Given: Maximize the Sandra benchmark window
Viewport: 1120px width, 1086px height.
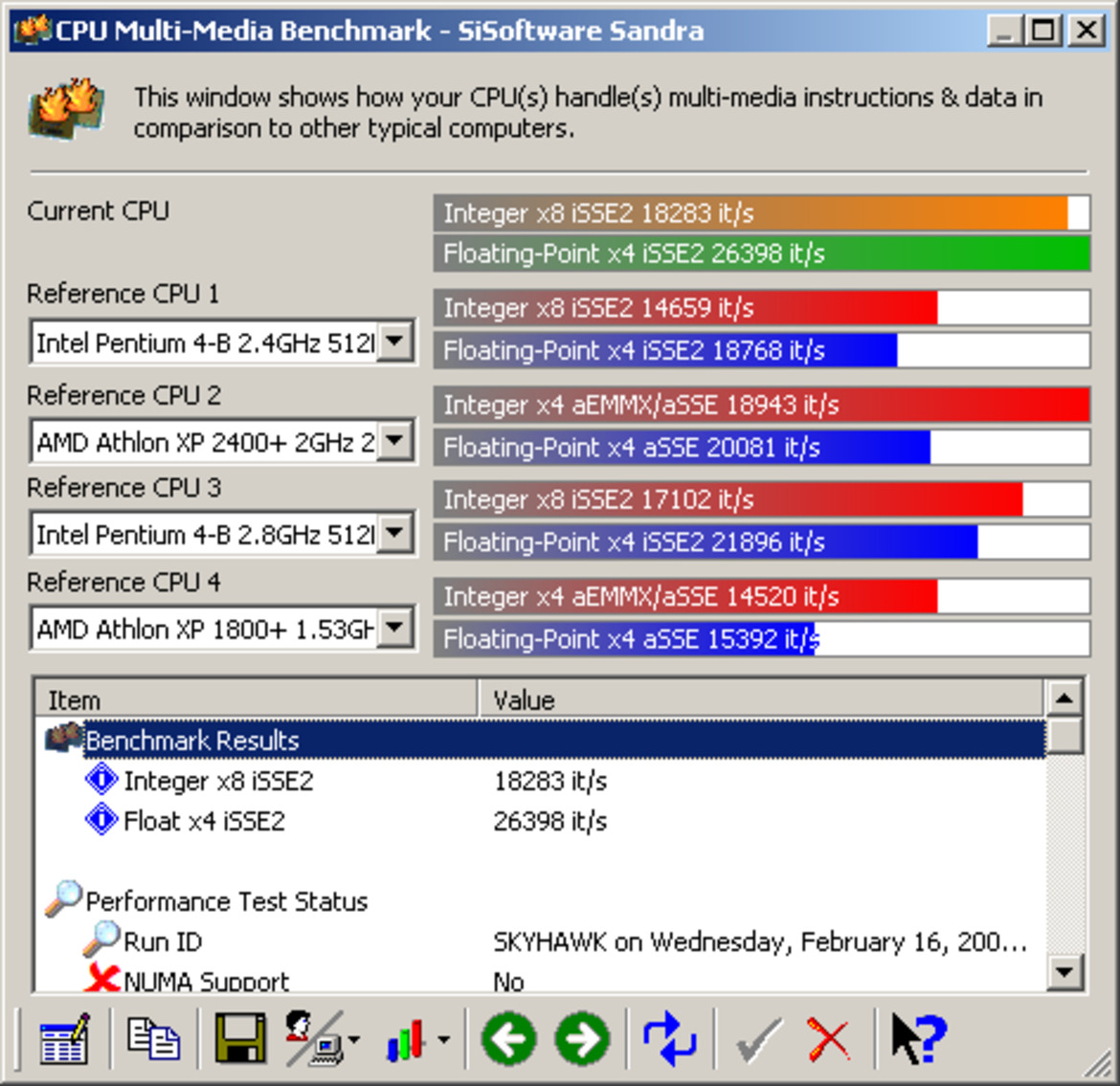Looking at the screenshot, I should tap(1042, 31).
